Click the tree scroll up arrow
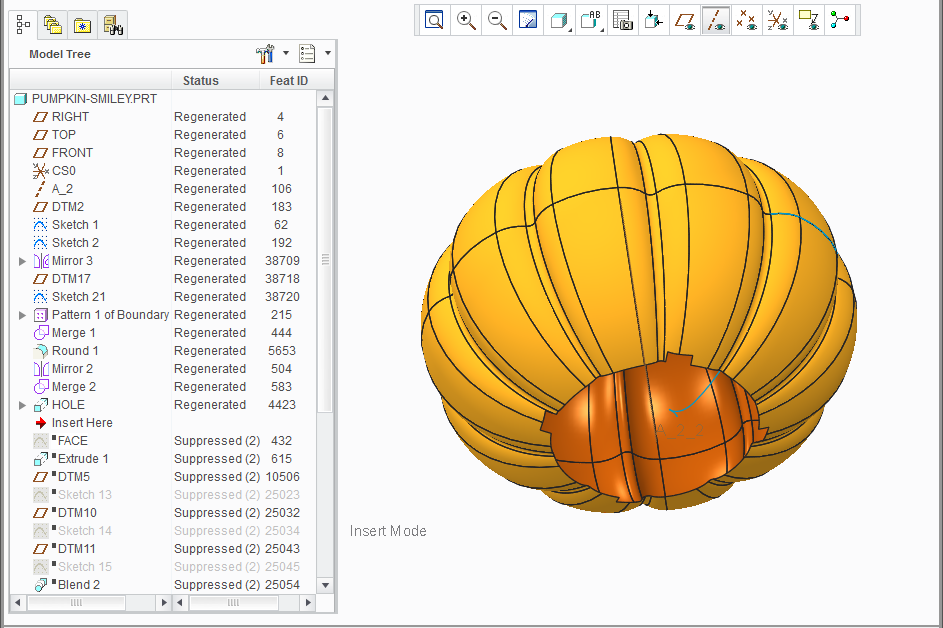 tap(325, 98)
